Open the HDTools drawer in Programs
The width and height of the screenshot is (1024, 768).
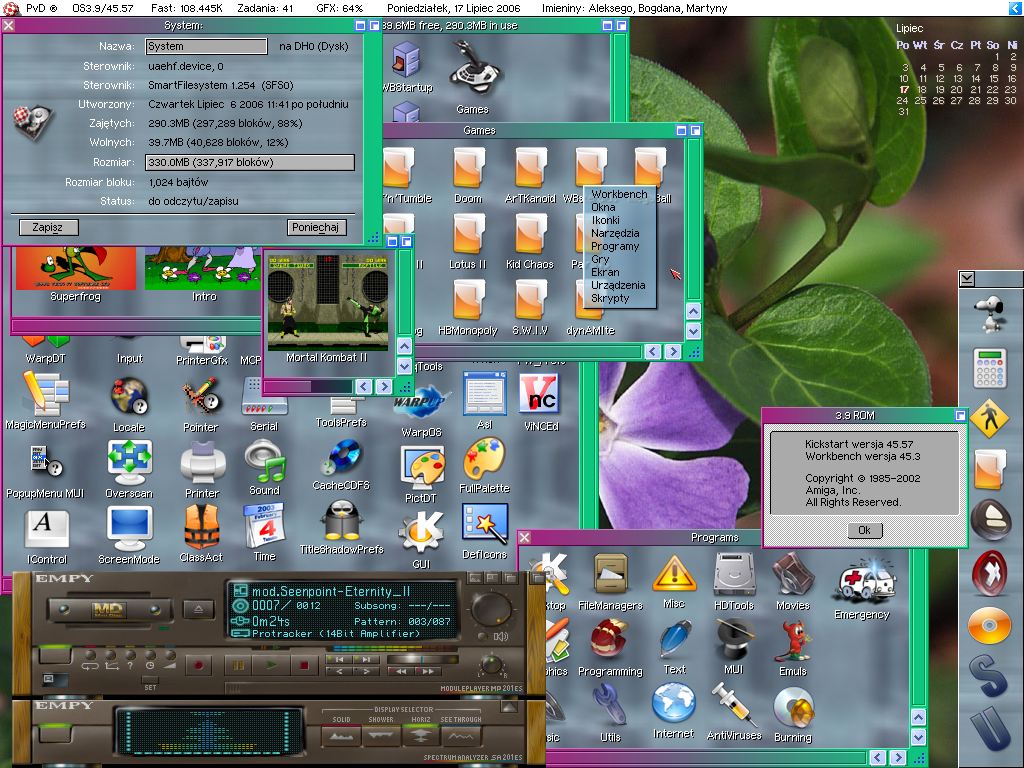pos(734,575)
